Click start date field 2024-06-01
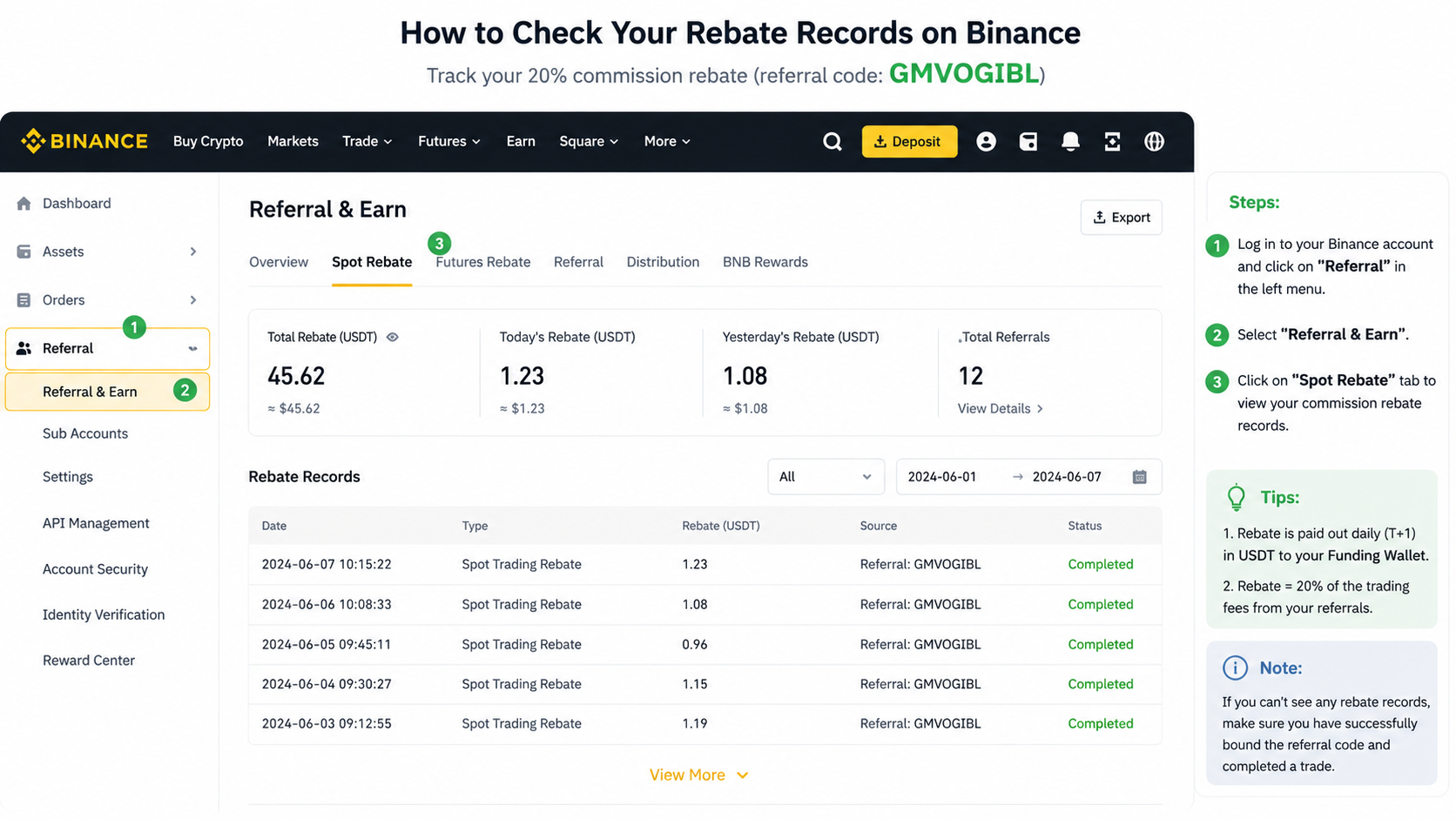1456x819 pixels. click(942, 477)
